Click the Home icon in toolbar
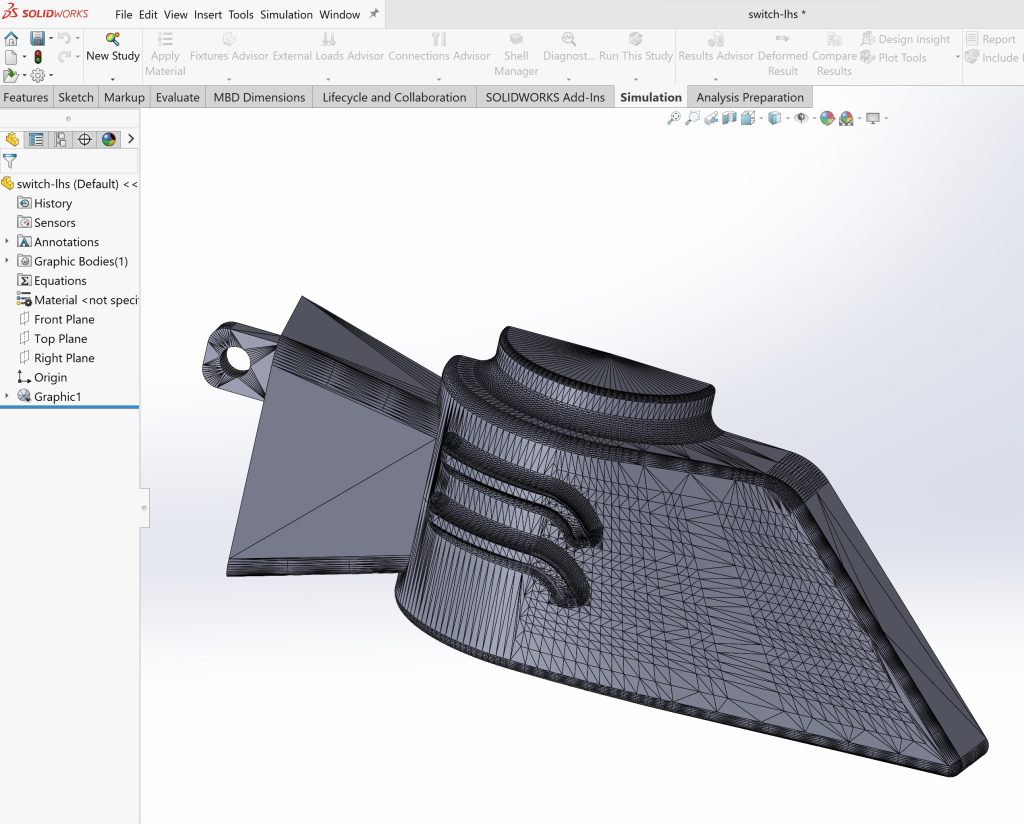This screenshot has width=1024, height=824. [11, 39]
